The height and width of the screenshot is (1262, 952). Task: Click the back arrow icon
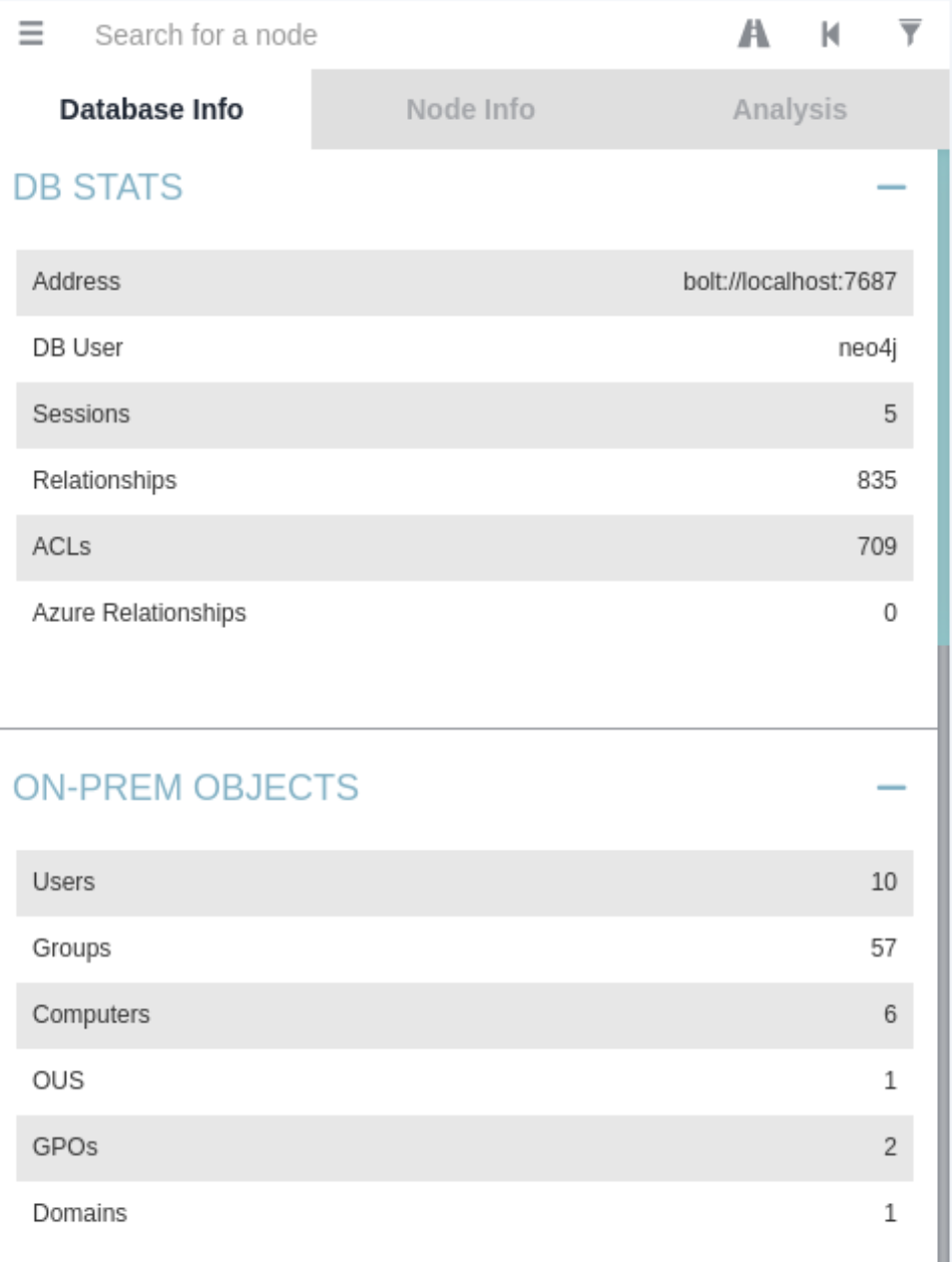[x=830, y=34]
